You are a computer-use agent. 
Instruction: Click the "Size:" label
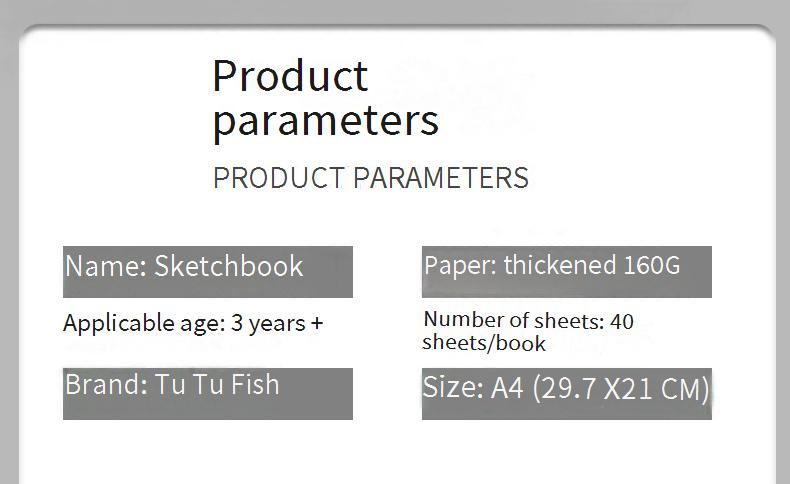[453, 388]
